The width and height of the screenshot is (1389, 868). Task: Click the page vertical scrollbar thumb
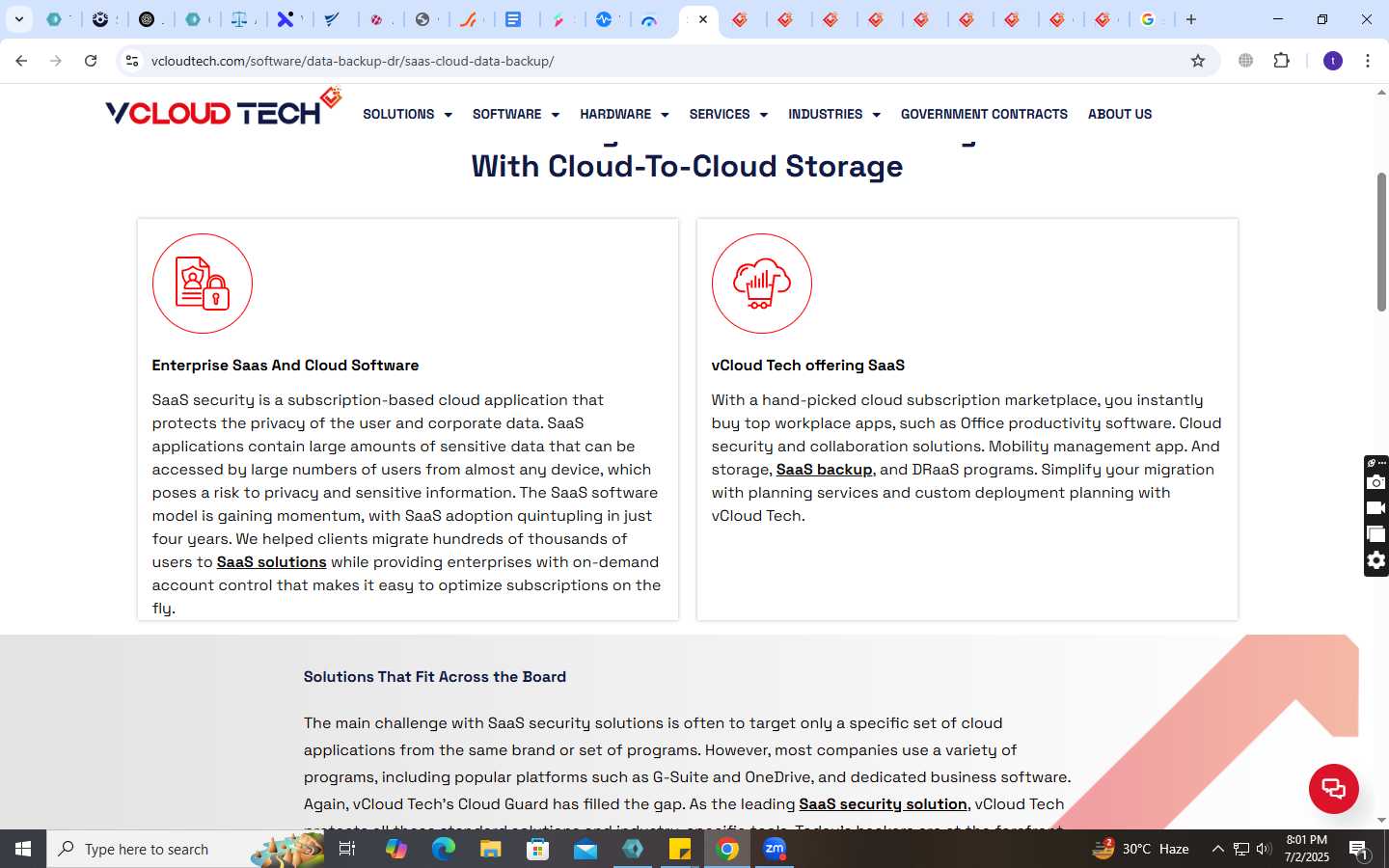[x=1381, y=242]
